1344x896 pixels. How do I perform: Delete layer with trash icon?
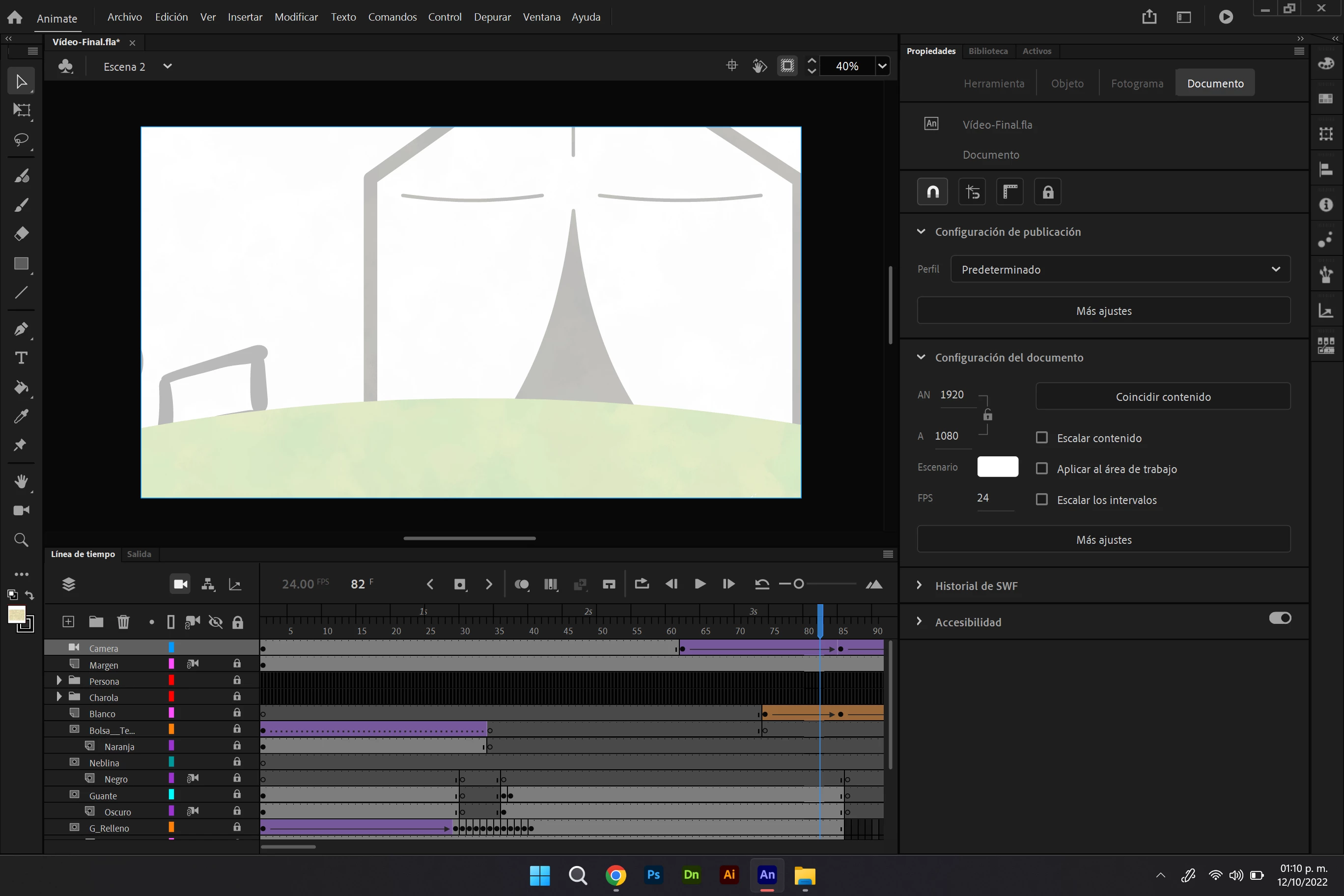click(123, 622)
